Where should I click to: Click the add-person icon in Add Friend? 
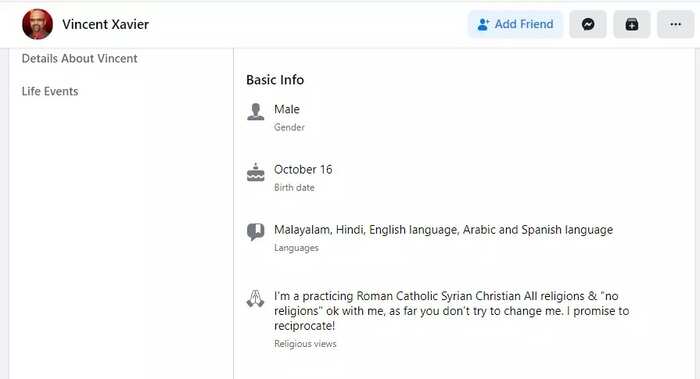pyautogui.click(x=483, y=24)
